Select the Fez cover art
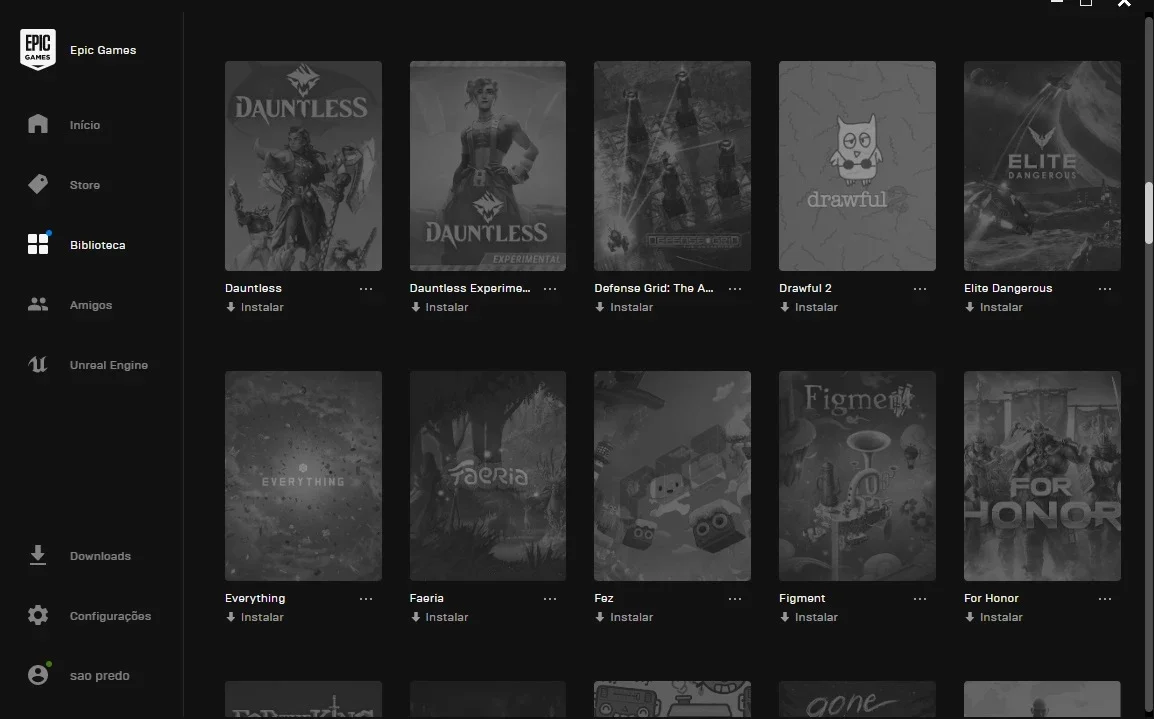This screenshot has height=719, width=1154. pyautogui.click(x=673, y=475)
